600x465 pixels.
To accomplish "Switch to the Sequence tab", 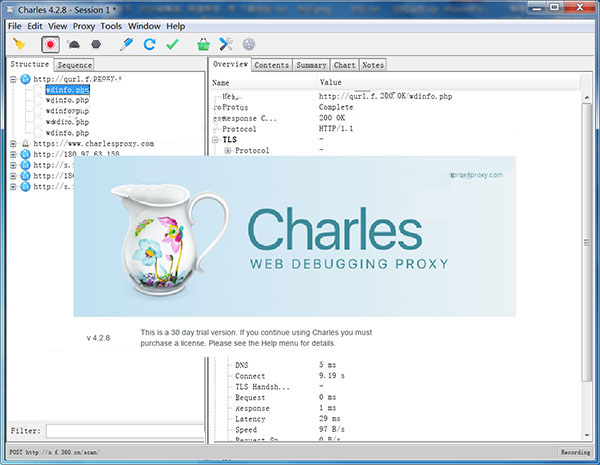I will (x=74, y=65).
